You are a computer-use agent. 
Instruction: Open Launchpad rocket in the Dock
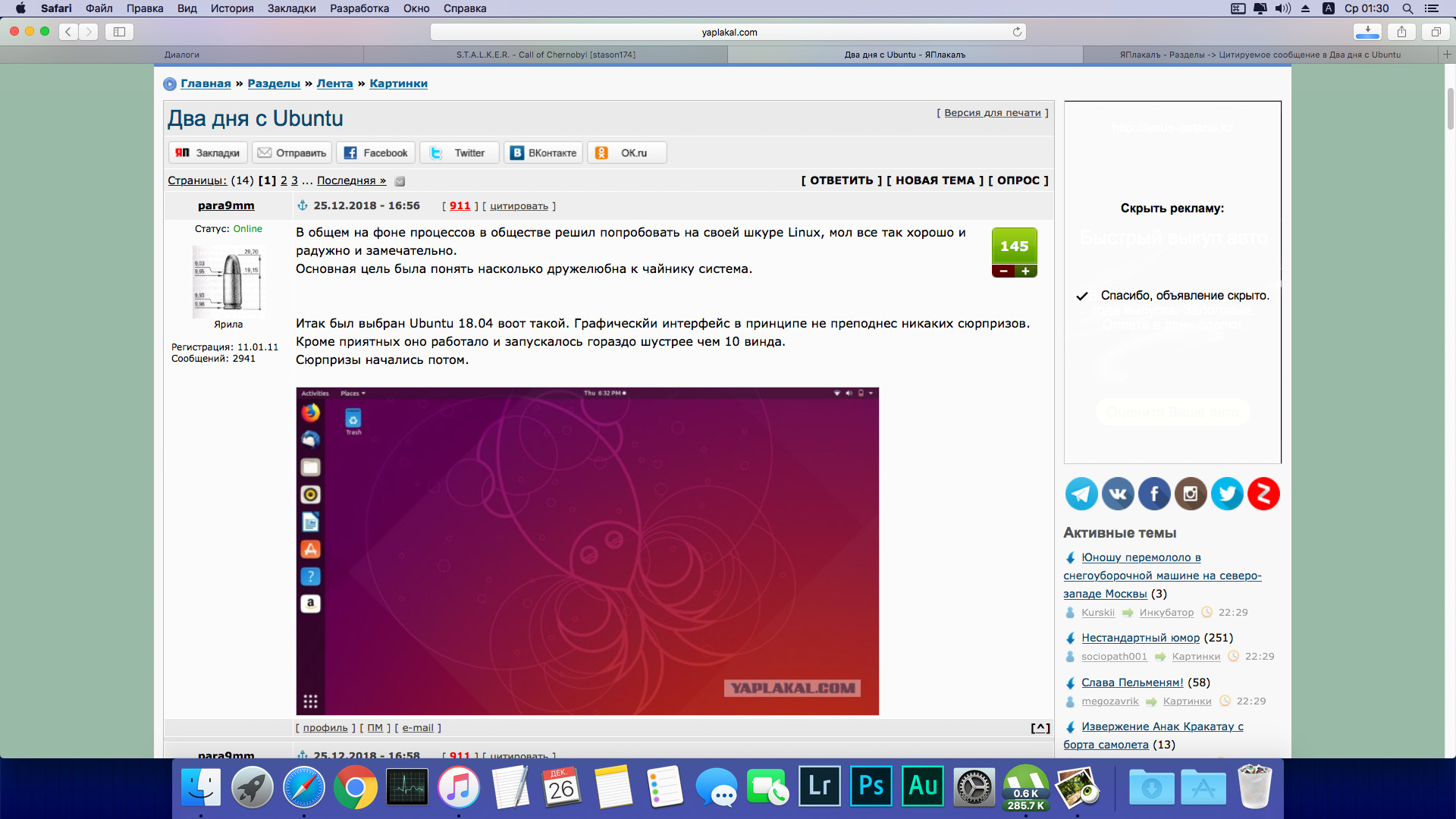tap(253, 787)
